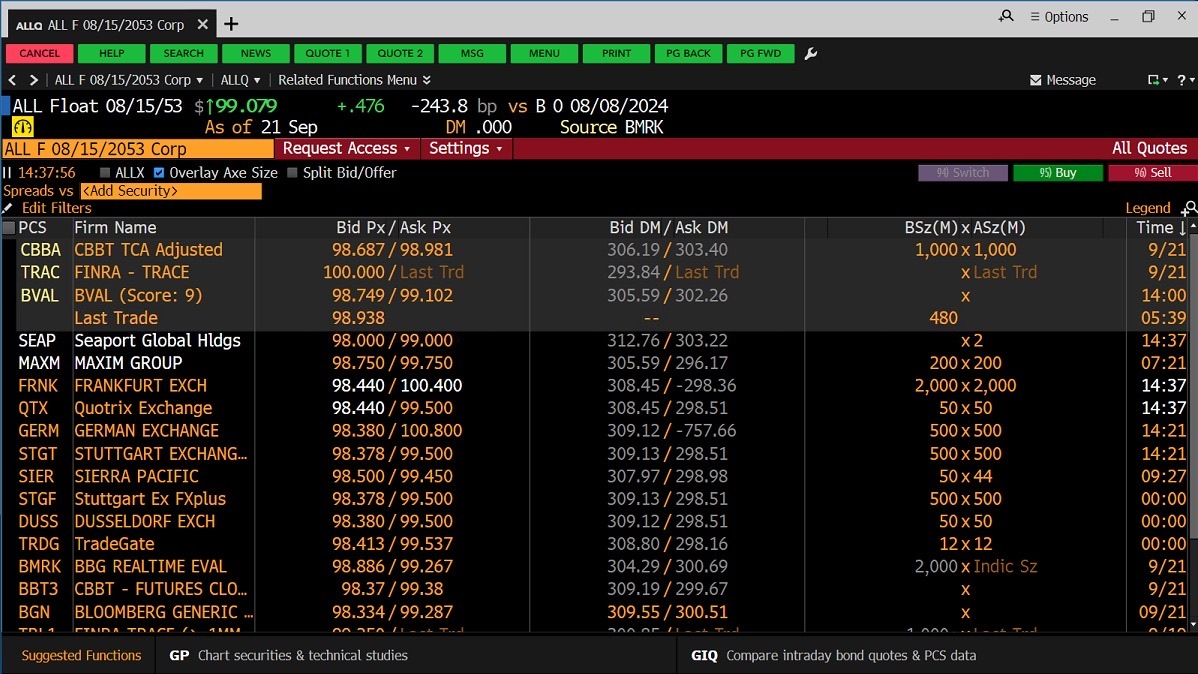Click the Message envelope icon
This screenshot has height=674, width=1198.
pyautogui.click(x=1035, y=80)
